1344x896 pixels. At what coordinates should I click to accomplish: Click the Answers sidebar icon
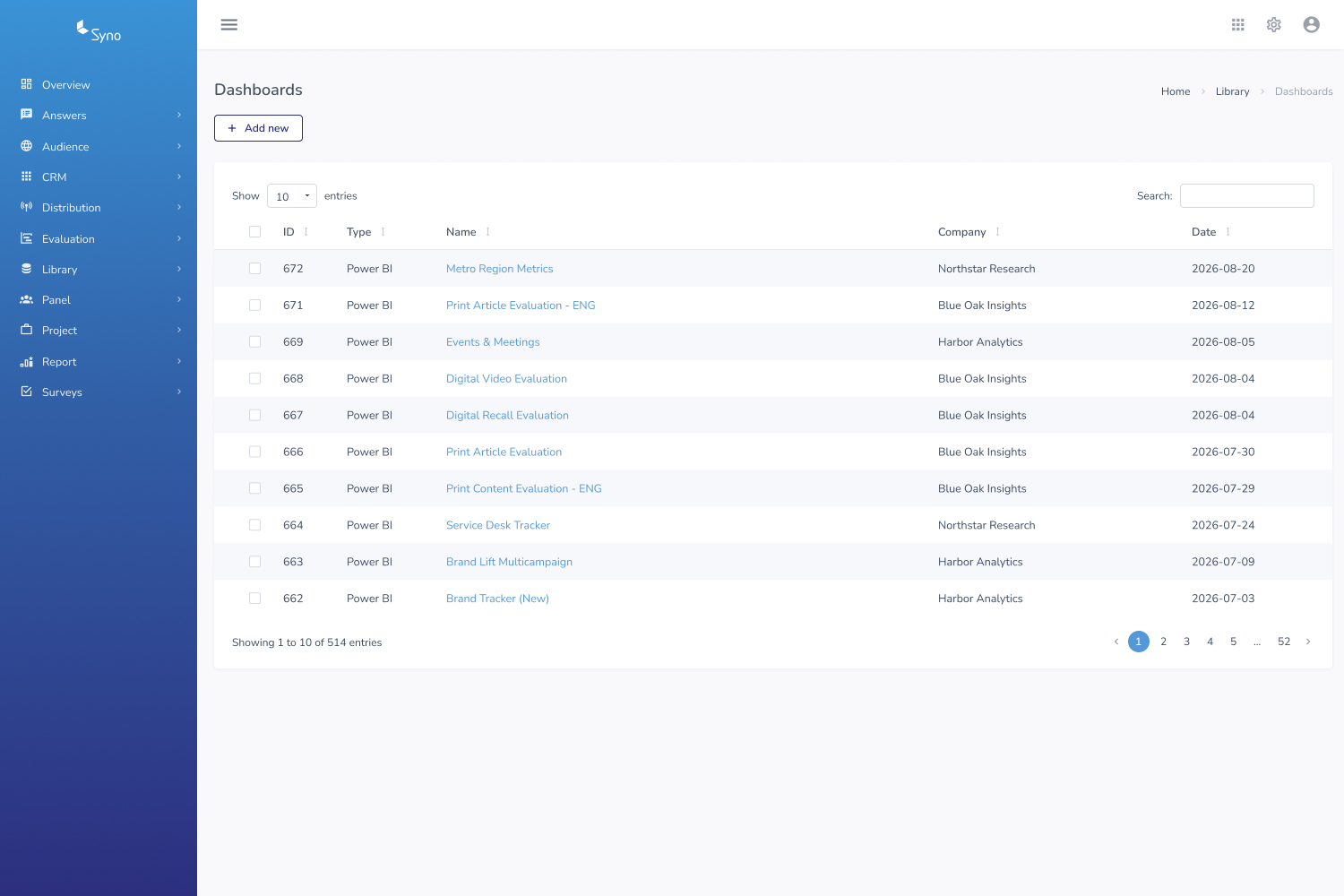click(26, 115)
